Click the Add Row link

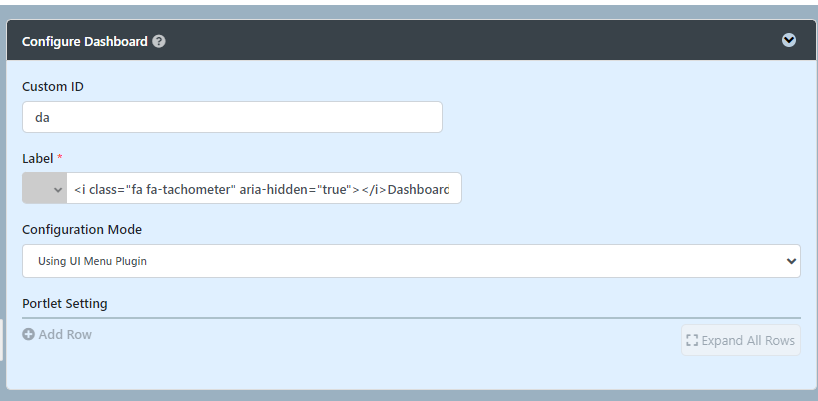pos(64,335)
